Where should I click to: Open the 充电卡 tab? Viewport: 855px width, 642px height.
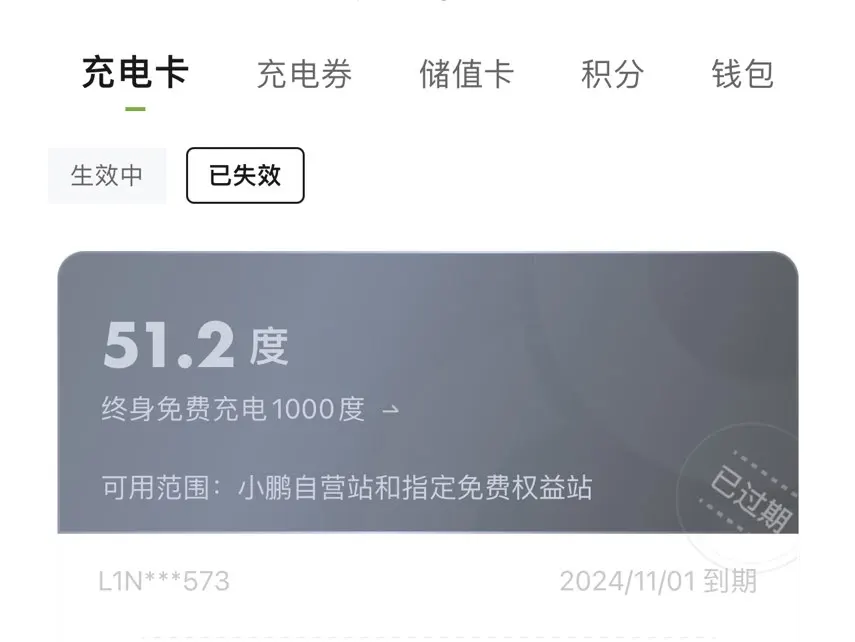(x=135, y=73)
